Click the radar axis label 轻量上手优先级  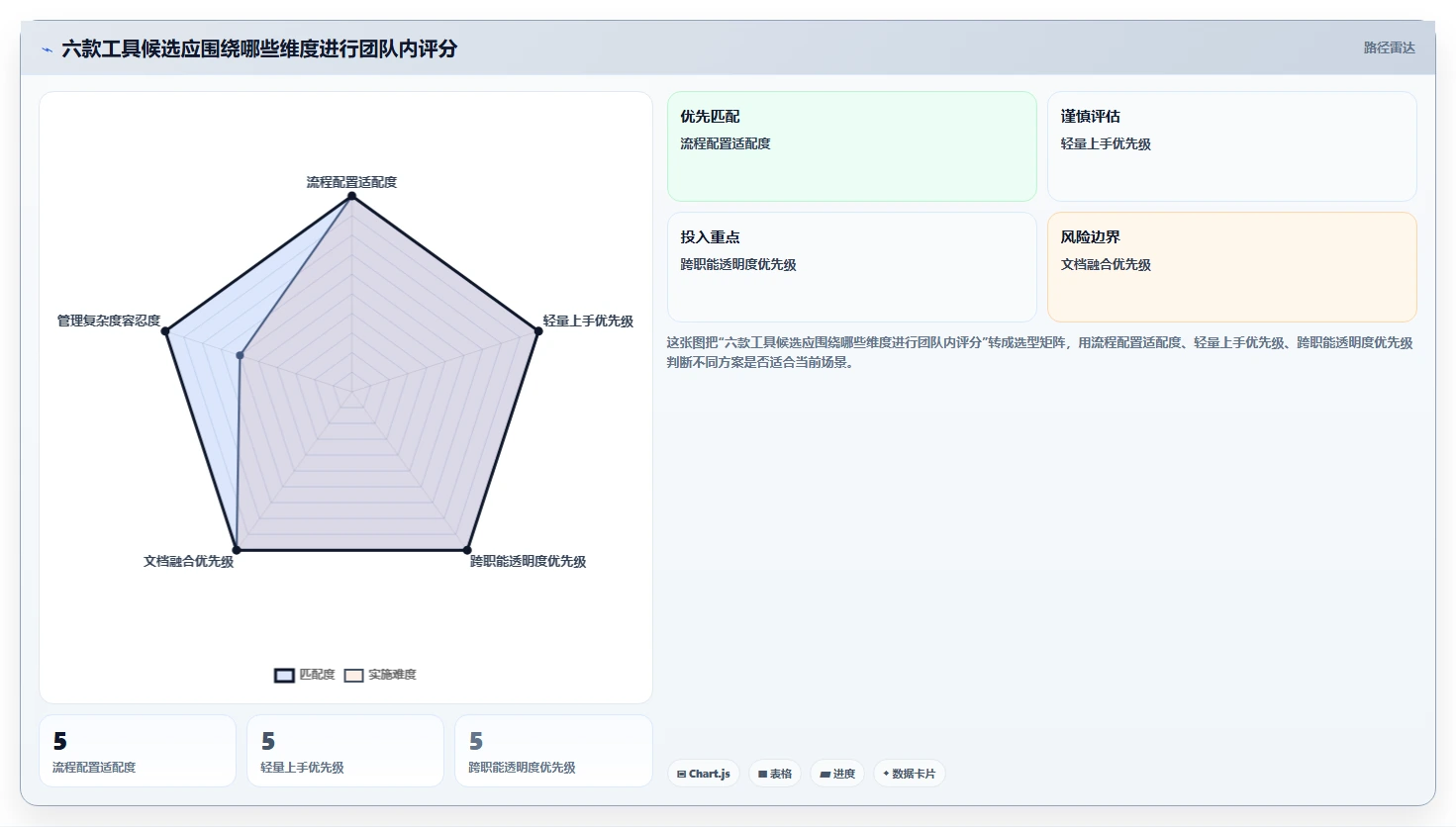(x=588, y=321)
